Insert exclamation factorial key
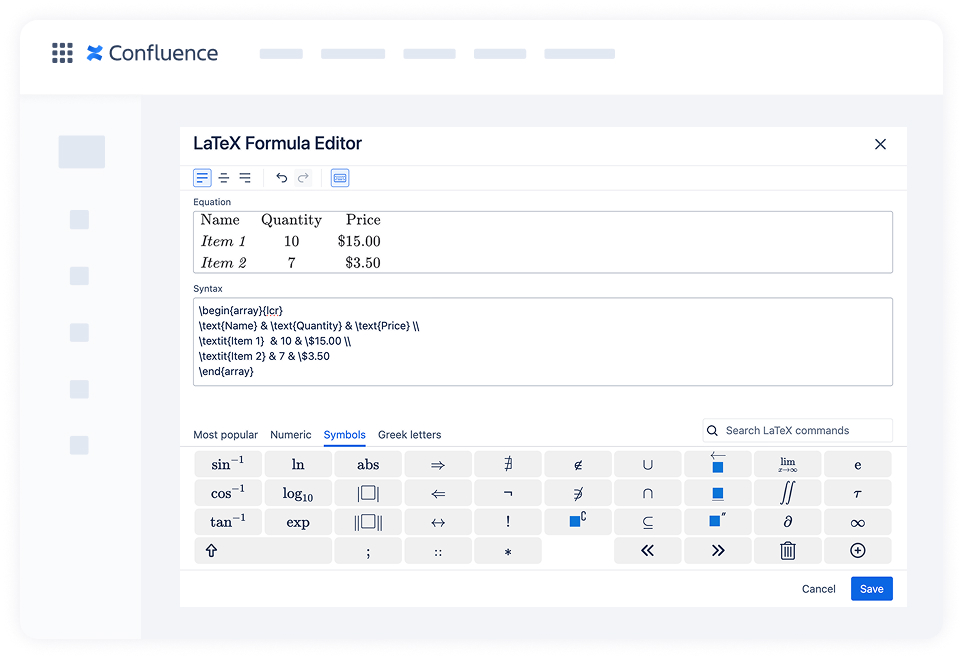Screen dimensions: 963x659 508,522
